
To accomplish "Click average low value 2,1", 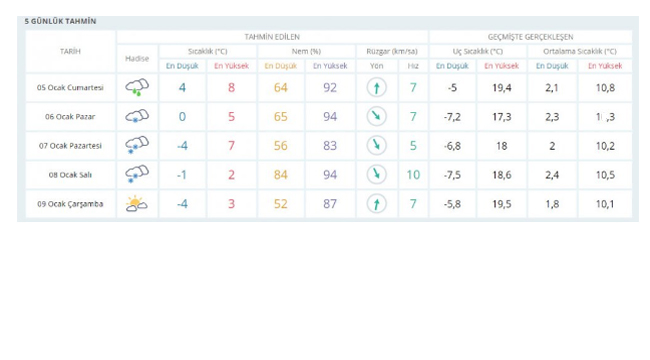I will (x=552, y=88).
